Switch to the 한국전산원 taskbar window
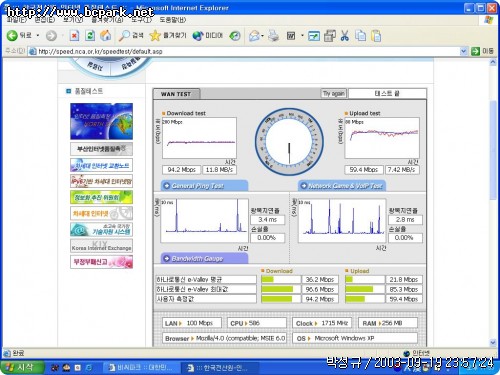Viewport: 500px width, 375px height. click(x=219, y=368)
